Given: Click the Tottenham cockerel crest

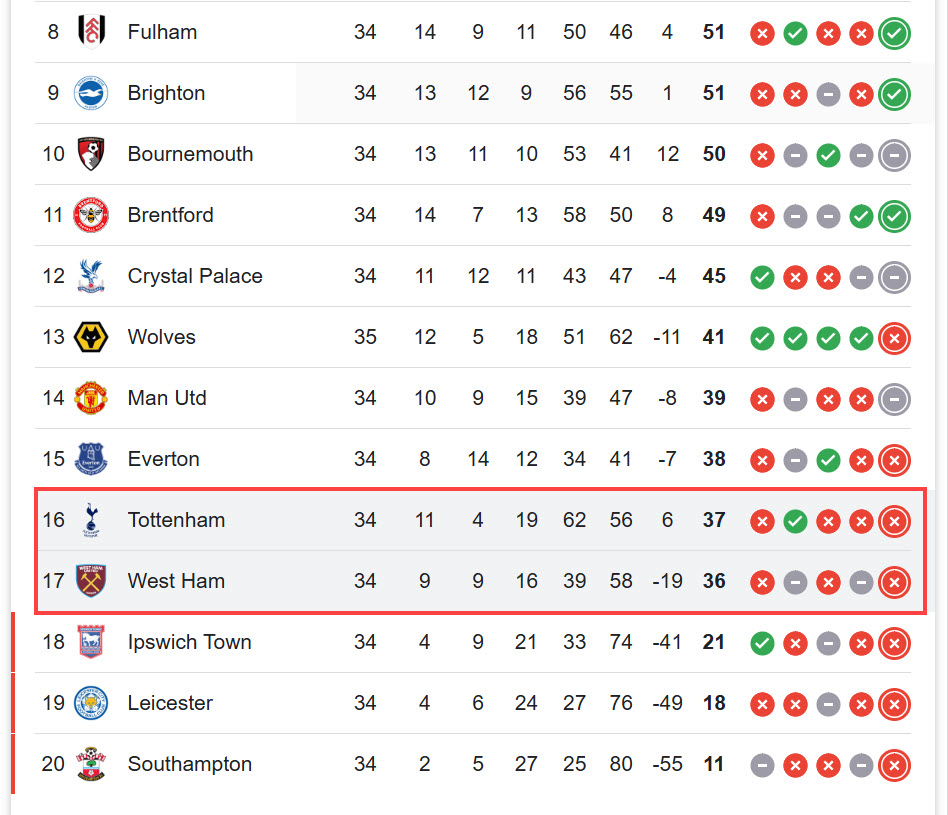Looking at the screenshot, I should [x=91, y=520].
